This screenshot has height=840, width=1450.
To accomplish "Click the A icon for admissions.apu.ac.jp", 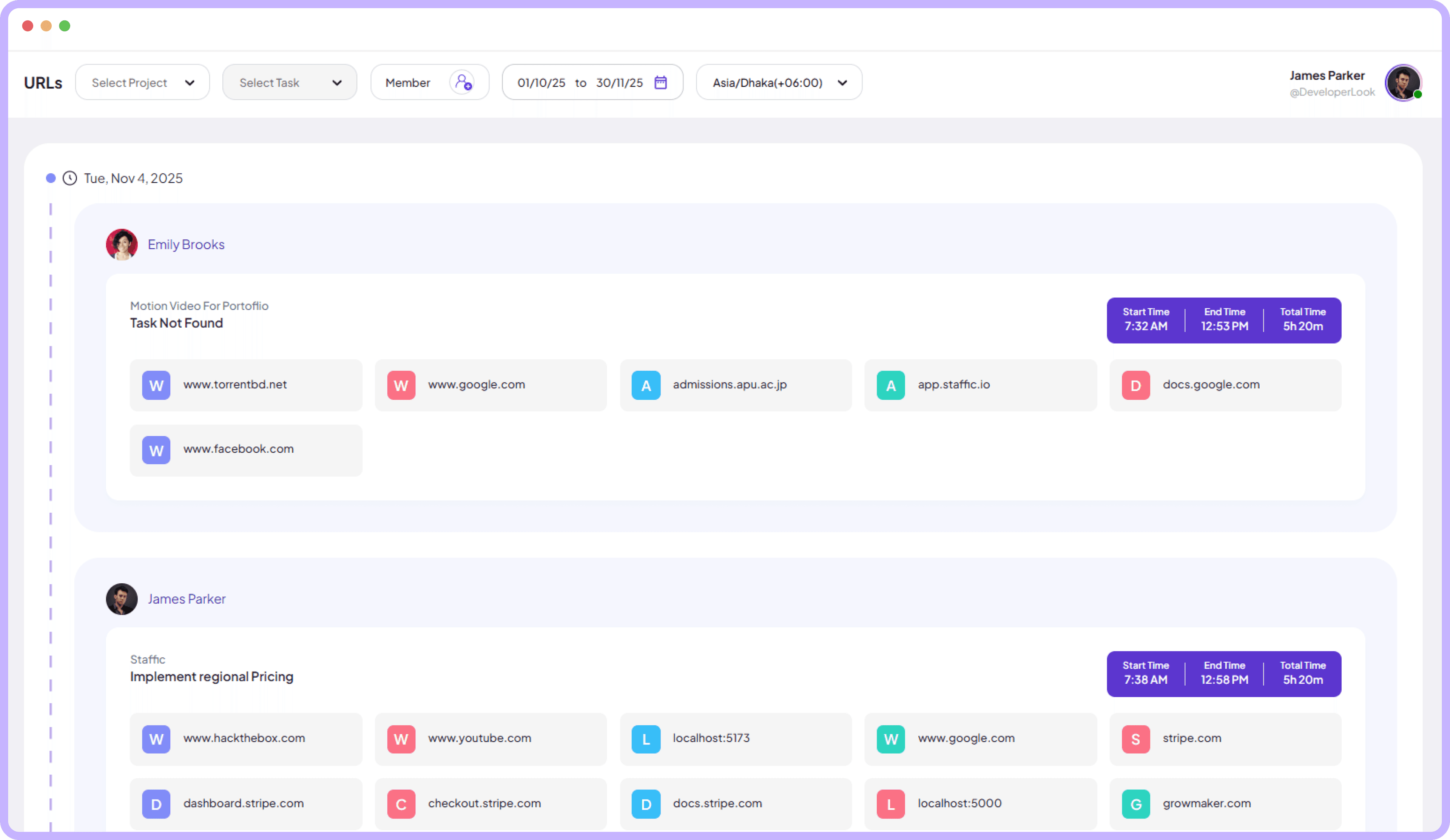I will (x=646, y=385).
